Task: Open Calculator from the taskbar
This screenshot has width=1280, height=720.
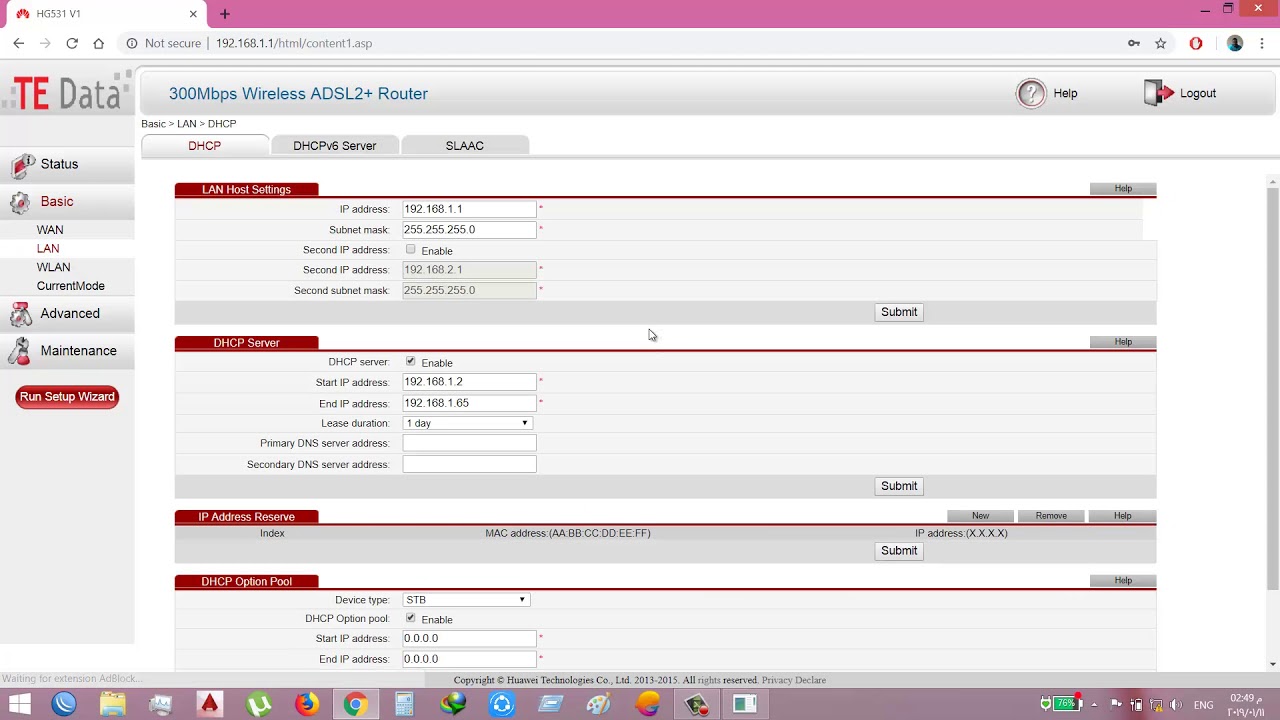Action: [x=404, y=704]
